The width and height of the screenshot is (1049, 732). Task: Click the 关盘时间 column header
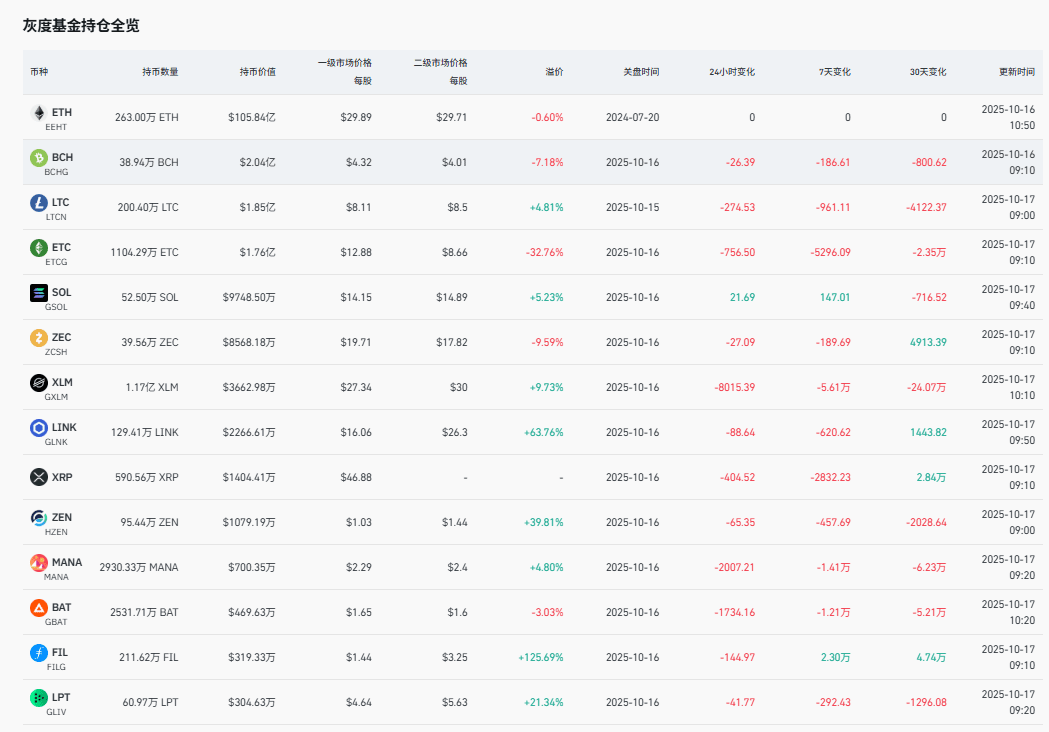(x=641, y=72)
